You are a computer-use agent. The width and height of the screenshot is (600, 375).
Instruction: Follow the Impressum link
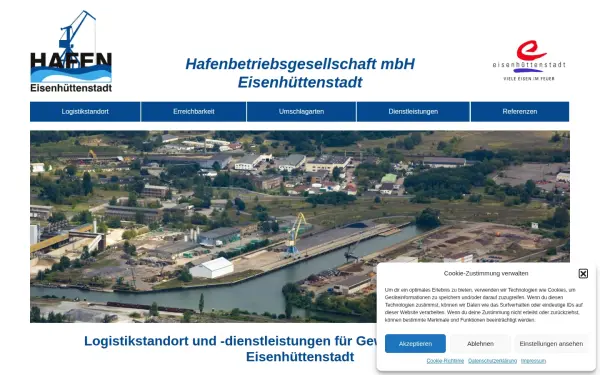tap(533, 361)
